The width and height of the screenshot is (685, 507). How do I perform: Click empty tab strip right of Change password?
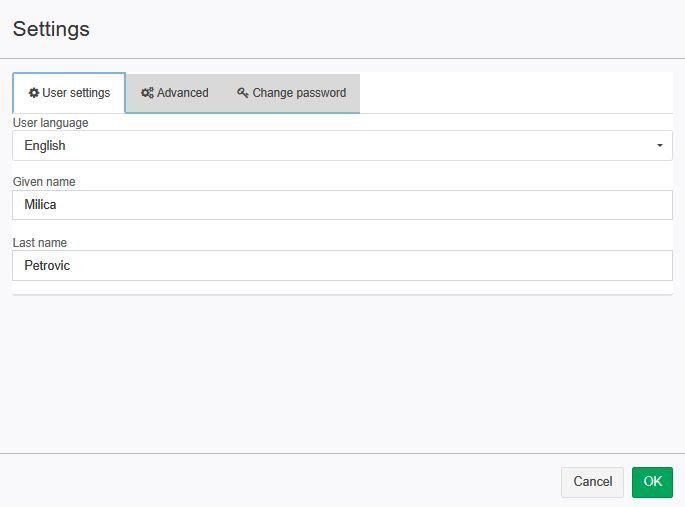tap(515, 93)
